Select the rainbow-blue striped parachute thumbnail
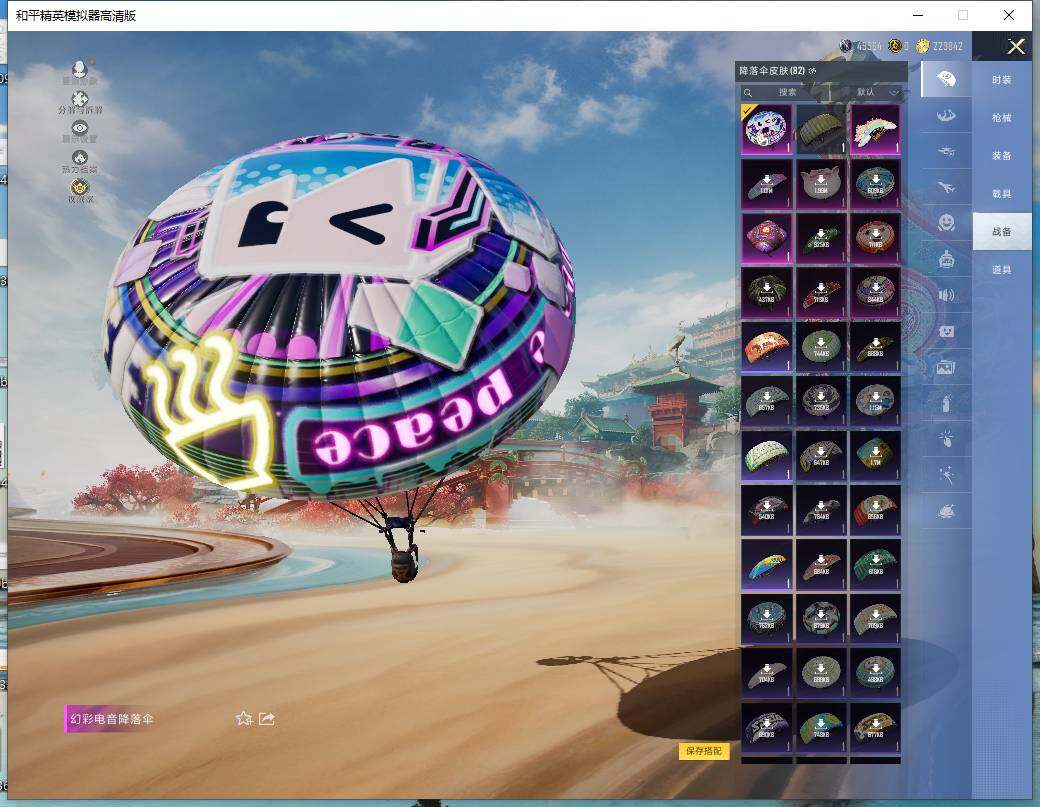The width and height of the screenshot is (1040, 807). [x=766, y=564]
